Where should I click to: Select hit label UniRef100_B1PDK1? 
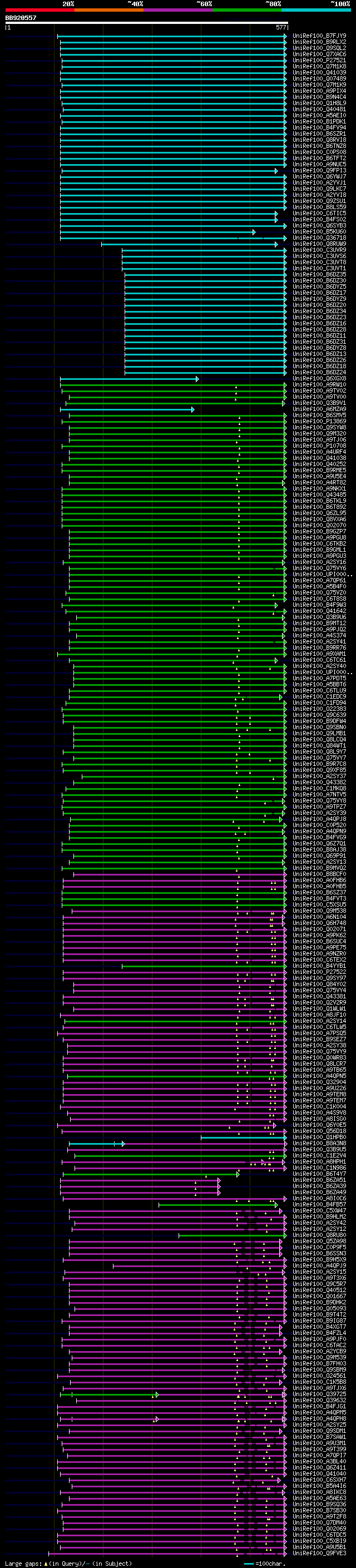(x=319, y=121)
